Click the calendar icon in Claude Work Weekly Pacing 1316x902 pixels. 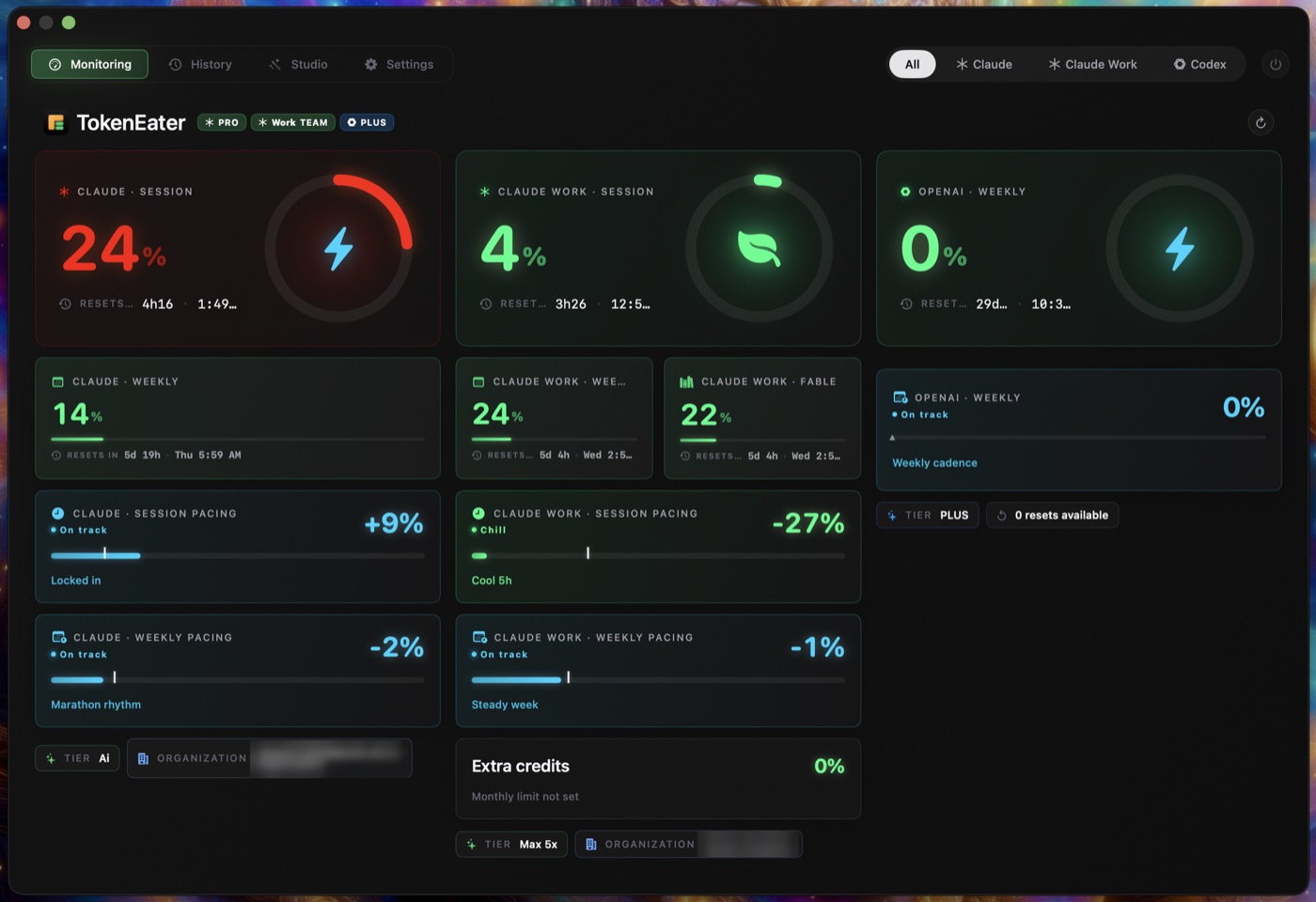tap(478, 637)
